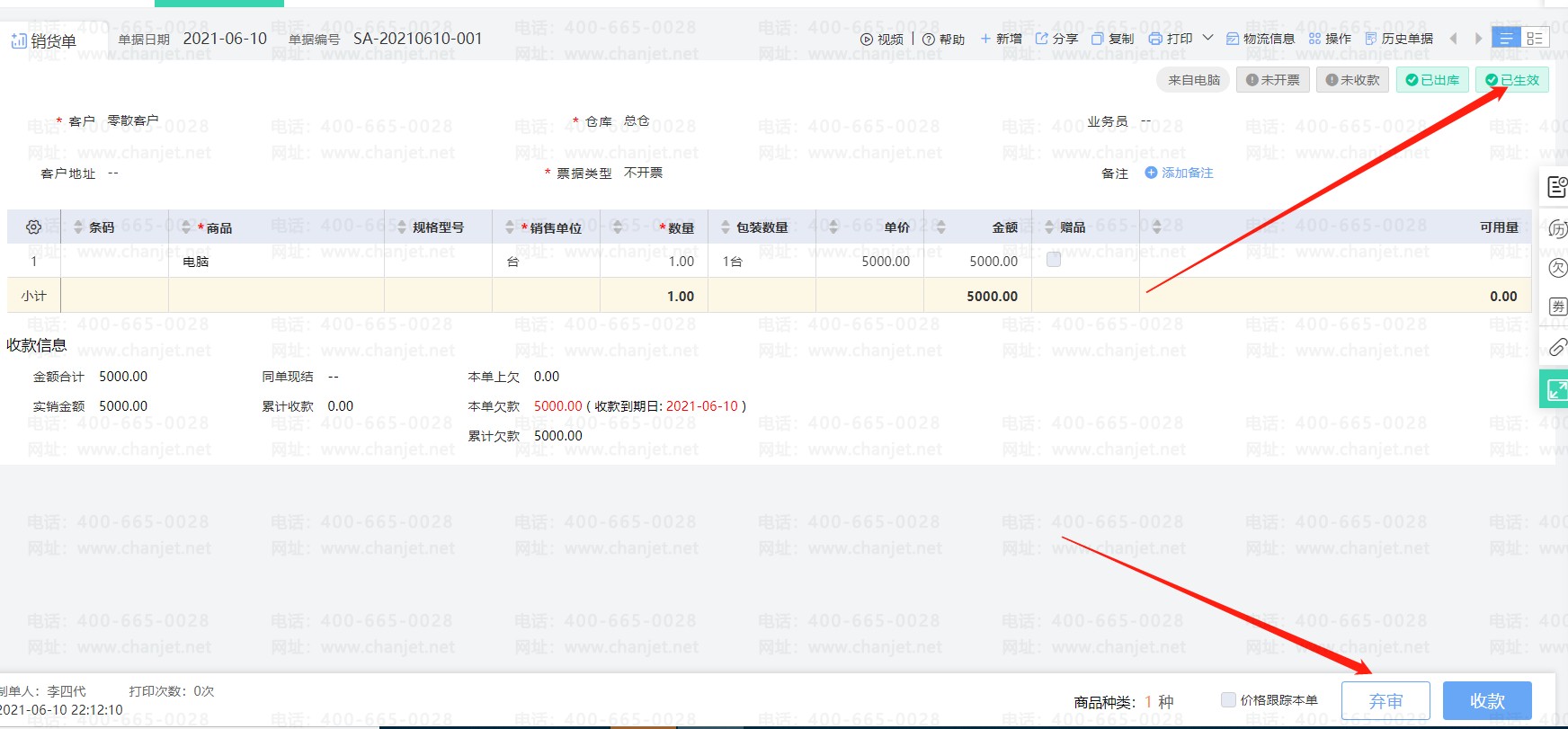
Task: Sort the table by 包装数量 column
Action: 726,227
